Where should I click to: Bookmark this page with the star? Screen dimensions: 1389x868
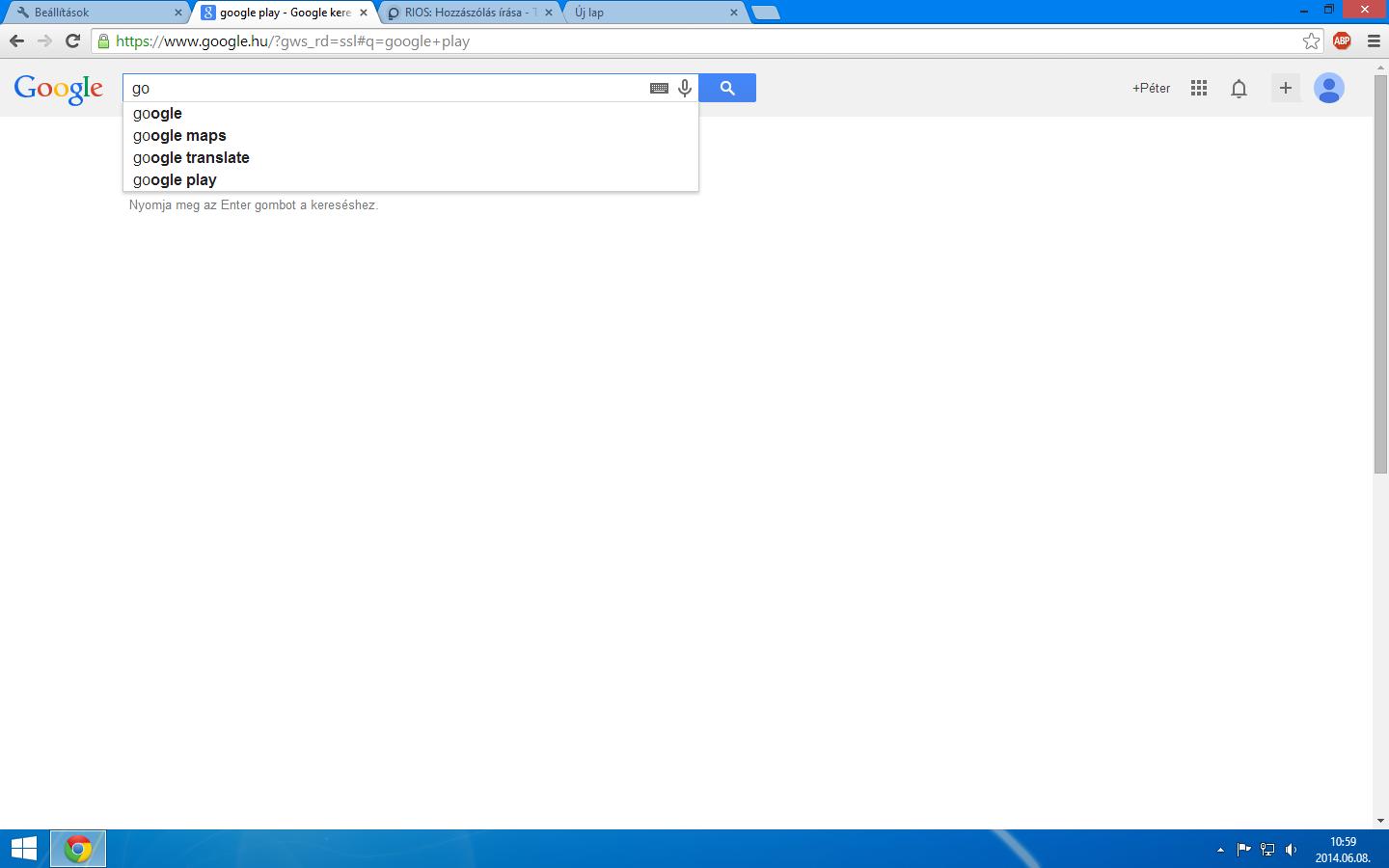1311,41
